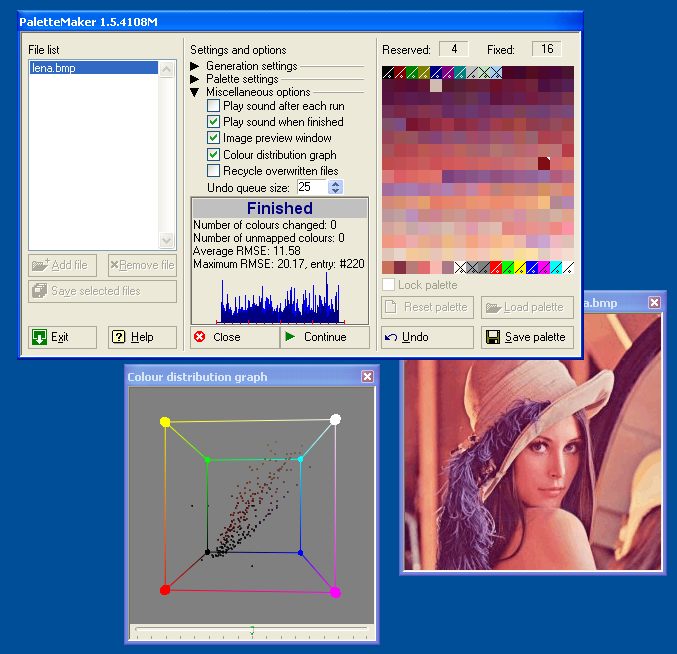Viewport: 677px width, 654px height.
Task: Open Help via its button label
Action: click(142, 337)
